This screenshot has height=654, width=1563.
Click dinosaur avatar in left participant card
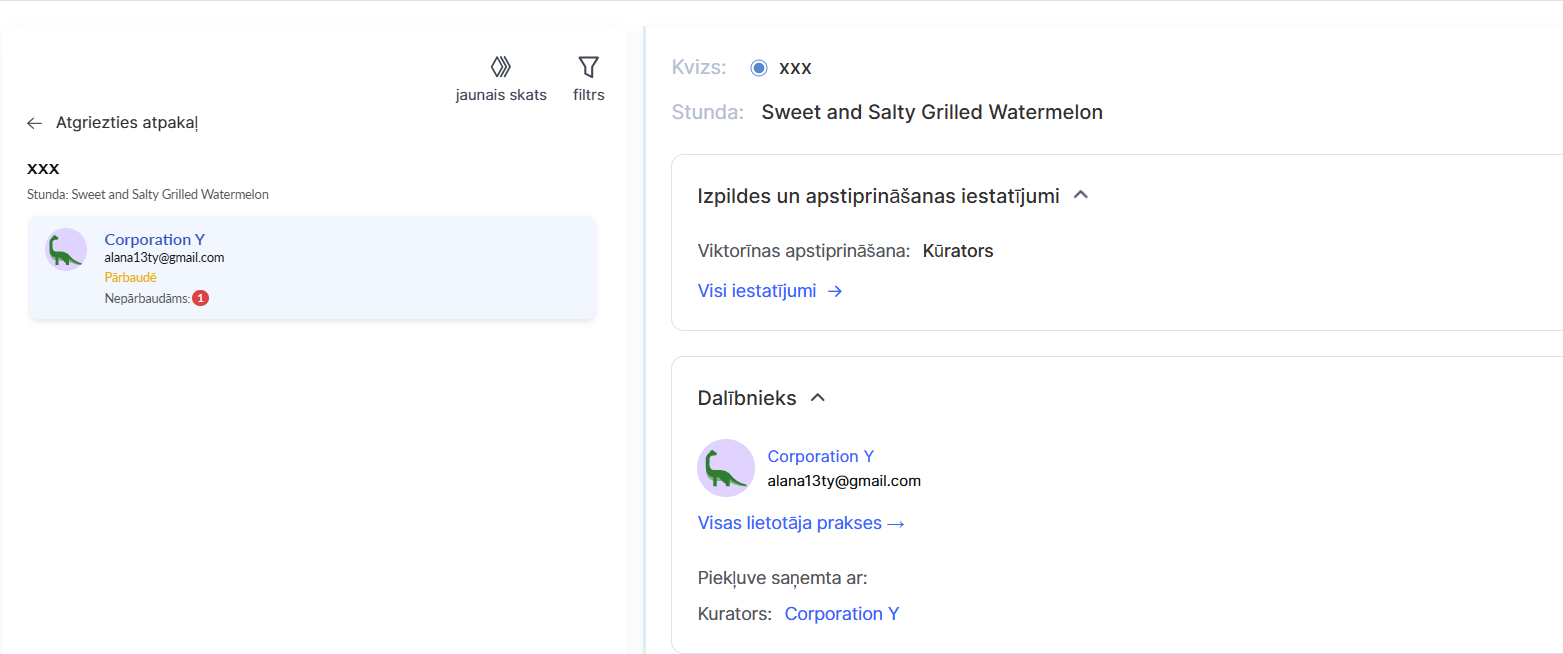pyautogui.click(x=66, y=249)
